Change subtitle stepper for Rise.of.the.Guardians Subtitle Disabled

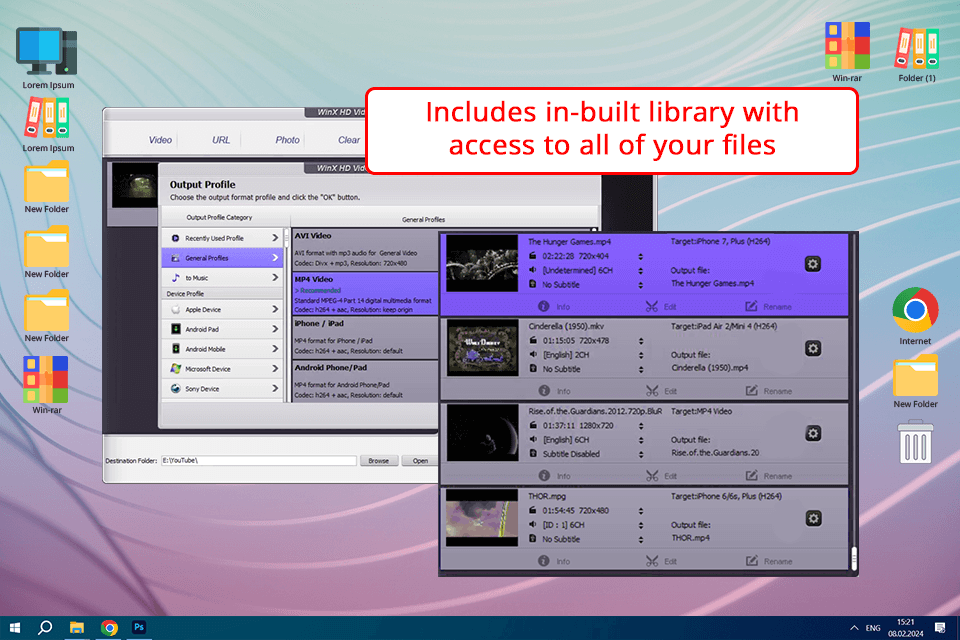640,454
